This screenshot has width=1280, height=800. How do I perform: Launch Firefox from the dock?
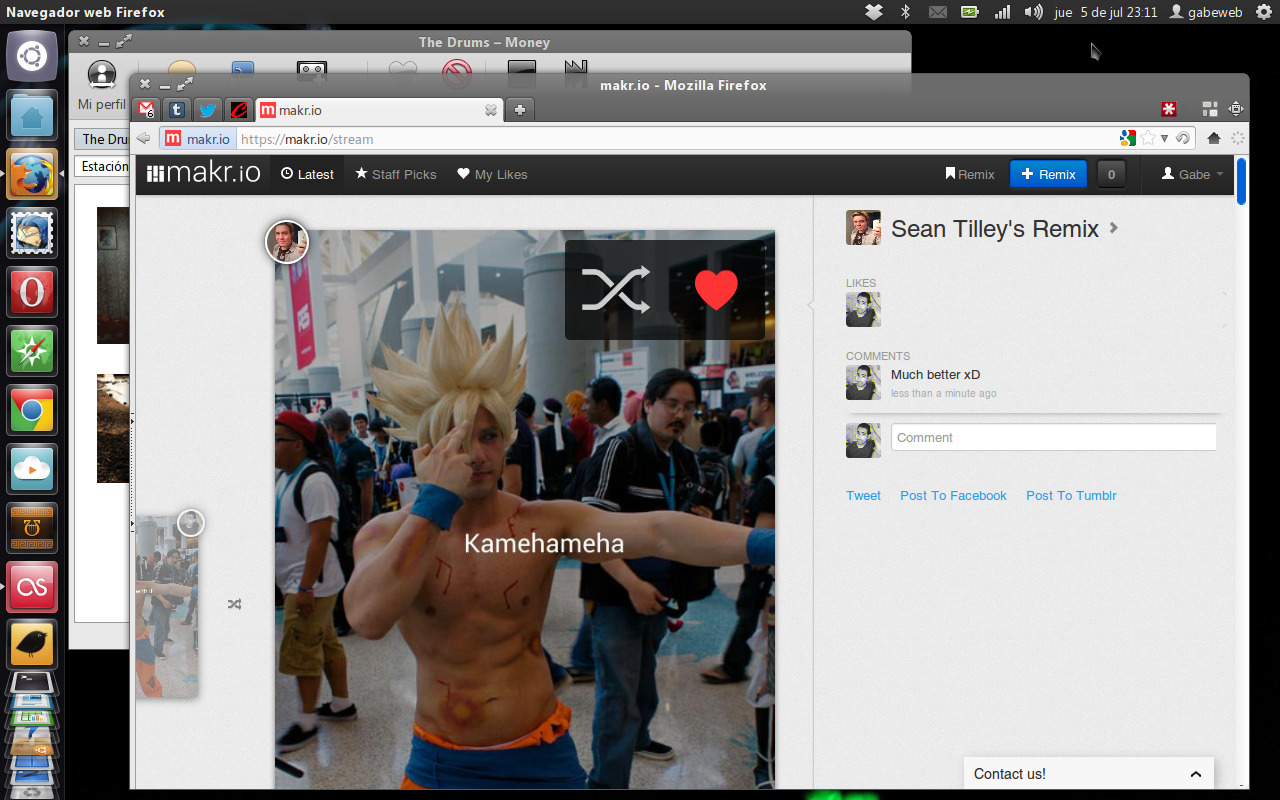pyautogui.click(x=32, y=174)
